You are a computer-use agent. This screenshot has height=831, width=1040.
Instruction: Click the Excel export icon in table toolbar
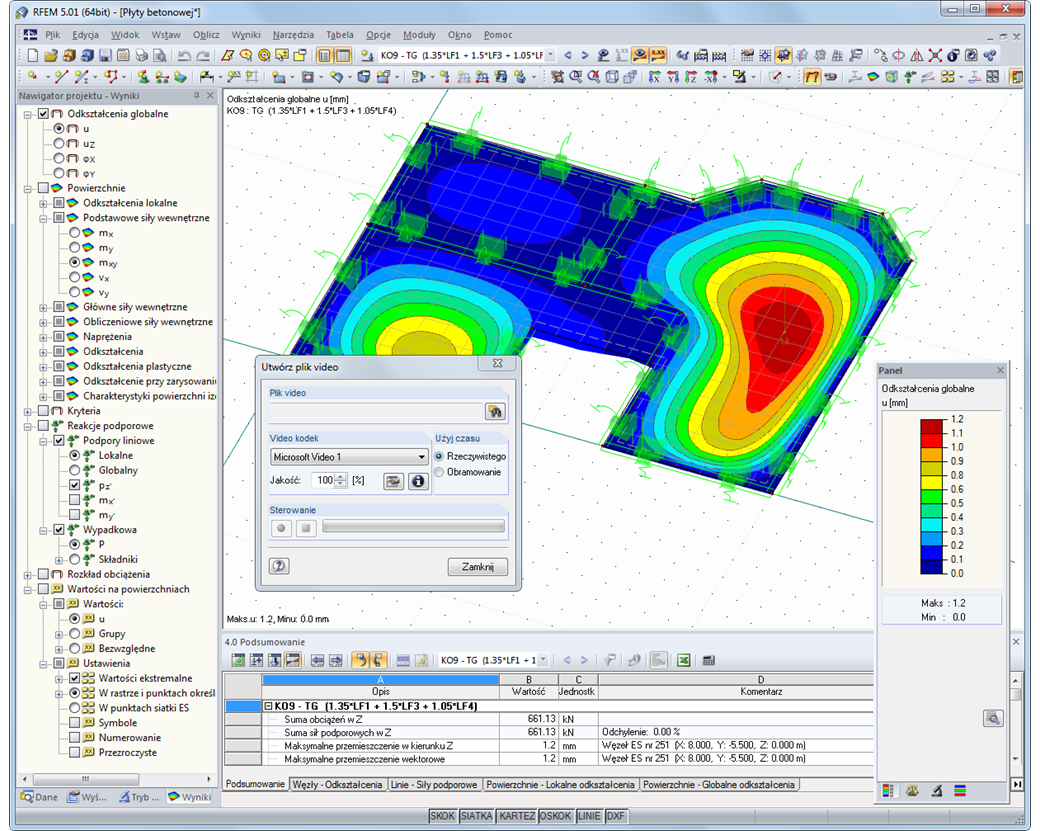(x=683, y=661)
